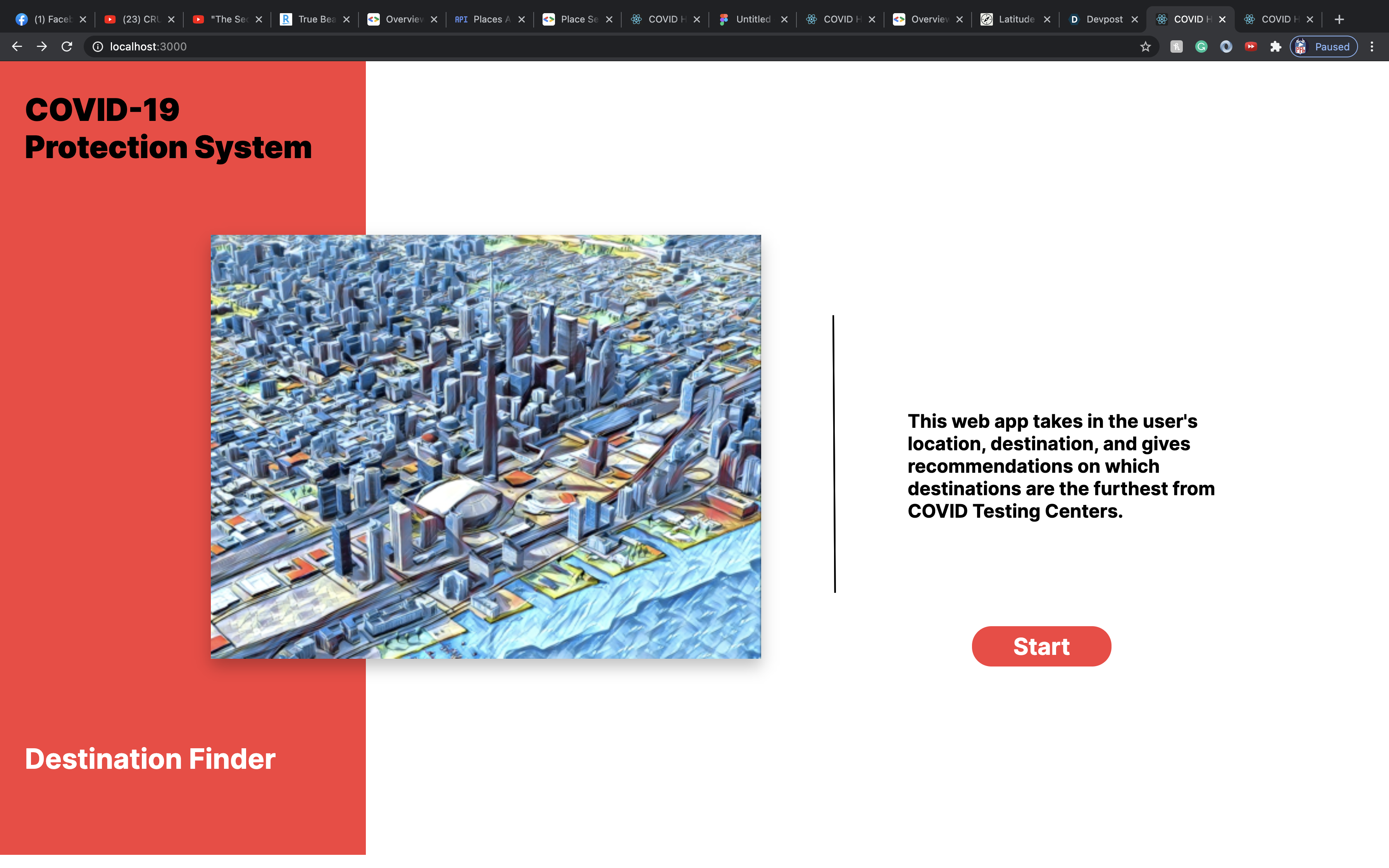Reload the localhost page
This screenshot has height=868, width=1389.
tap(67, 46)
